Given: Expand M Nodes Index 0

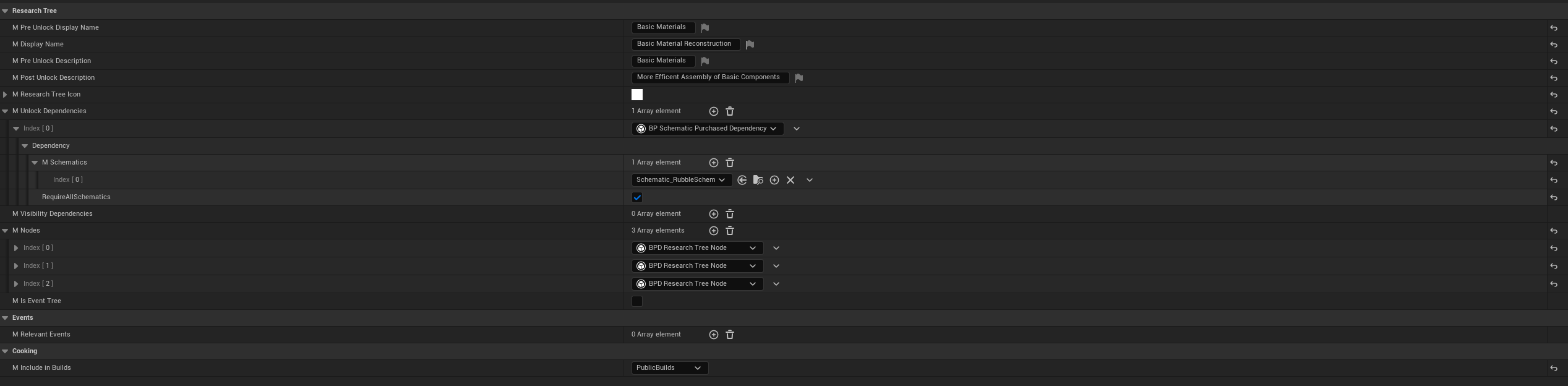Looking at the screenshot, I should pyautogui.click(x=16, y=248).
